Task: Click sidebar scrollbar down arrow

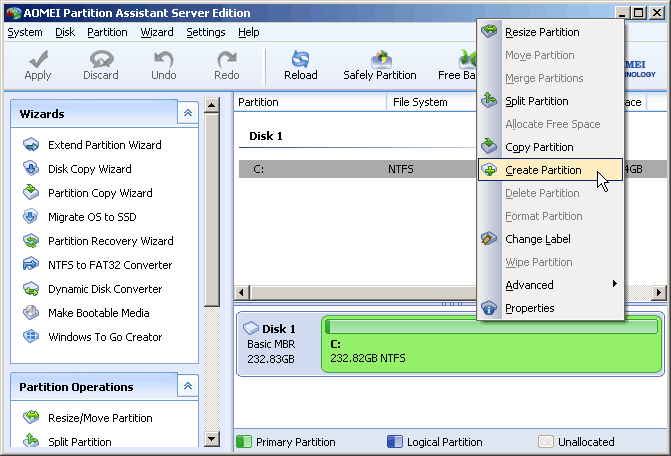Action: [212, 438]
